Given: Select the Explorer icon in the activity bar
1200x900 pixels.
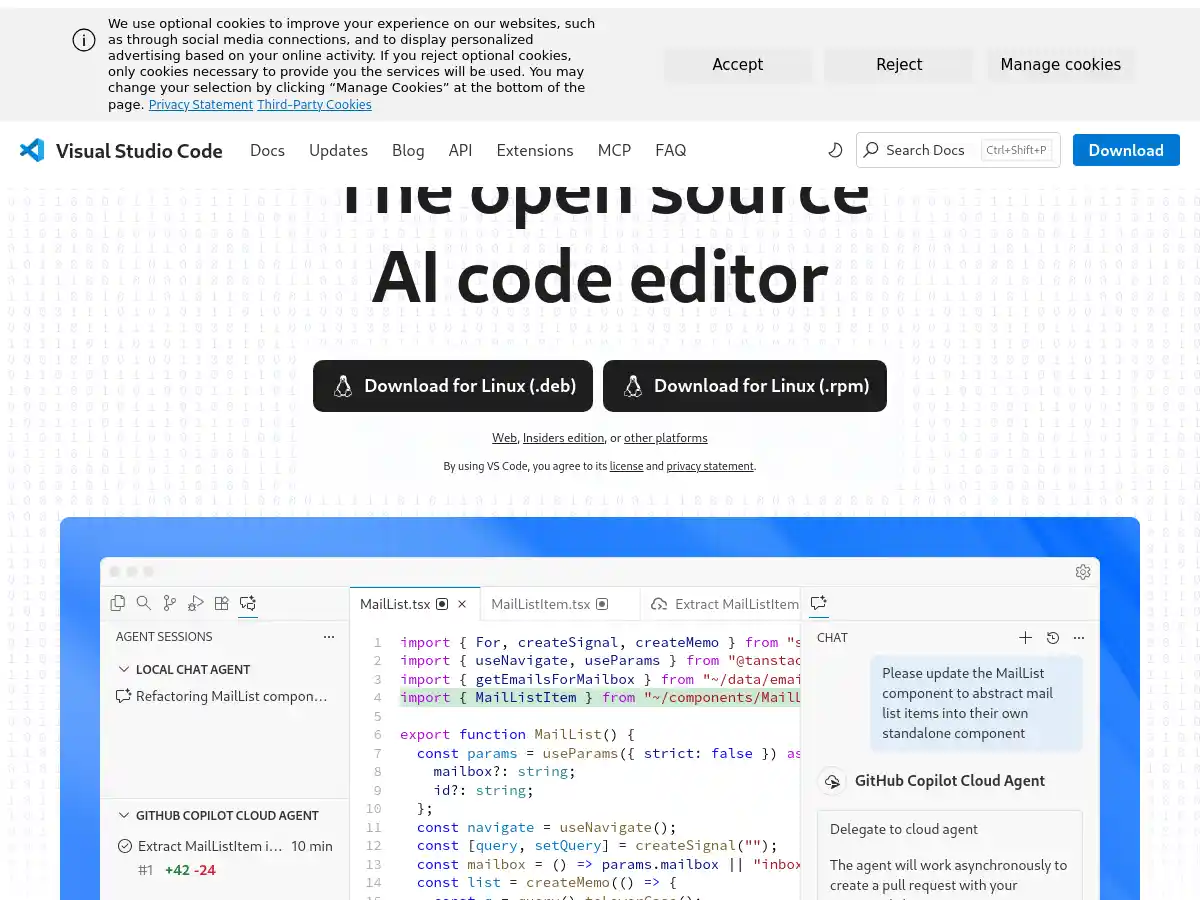Looking at the screenshot, I should [x=118, y=603].
